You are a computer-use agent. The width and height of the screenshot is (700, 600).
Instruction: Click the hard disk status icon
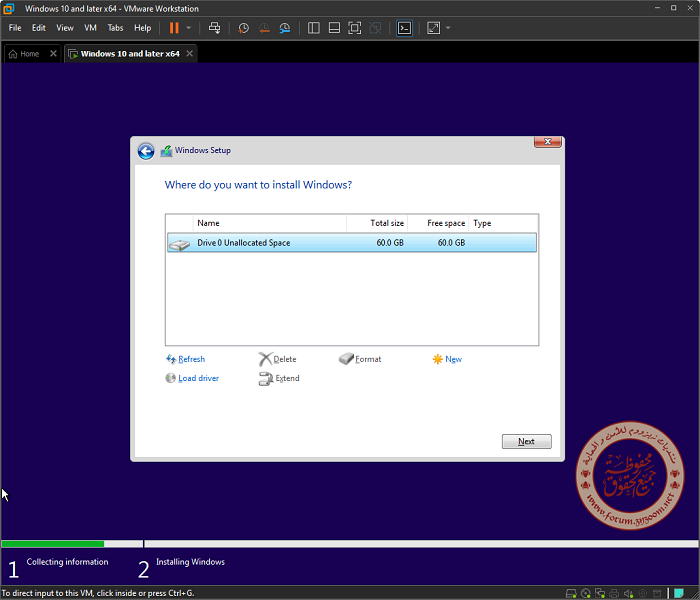pos(571,594)
